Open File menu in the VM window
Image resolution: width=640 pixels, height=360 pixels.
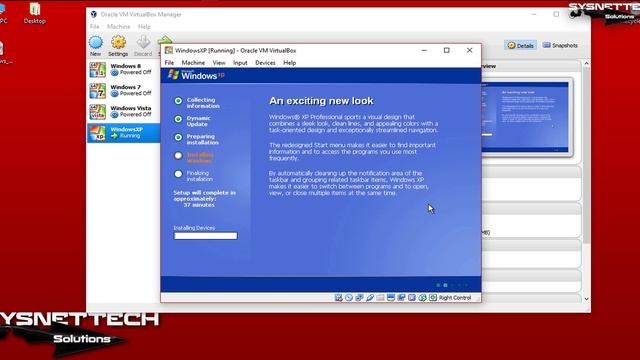click(169, 63)
